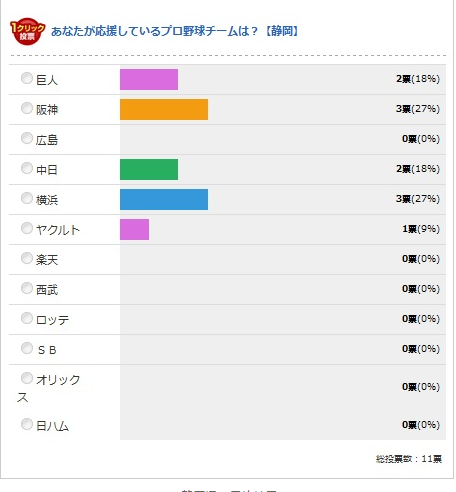
Task: Select the 西武 radio button
Action: 27,288
